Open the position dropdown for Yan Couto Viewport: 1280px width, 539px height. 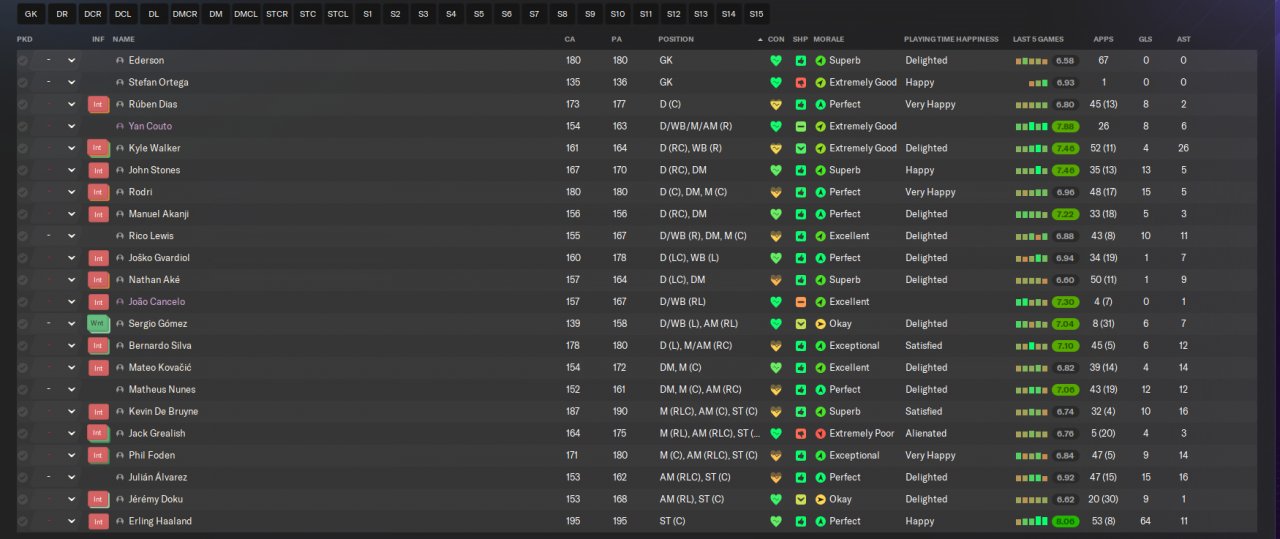click(71, 126)
